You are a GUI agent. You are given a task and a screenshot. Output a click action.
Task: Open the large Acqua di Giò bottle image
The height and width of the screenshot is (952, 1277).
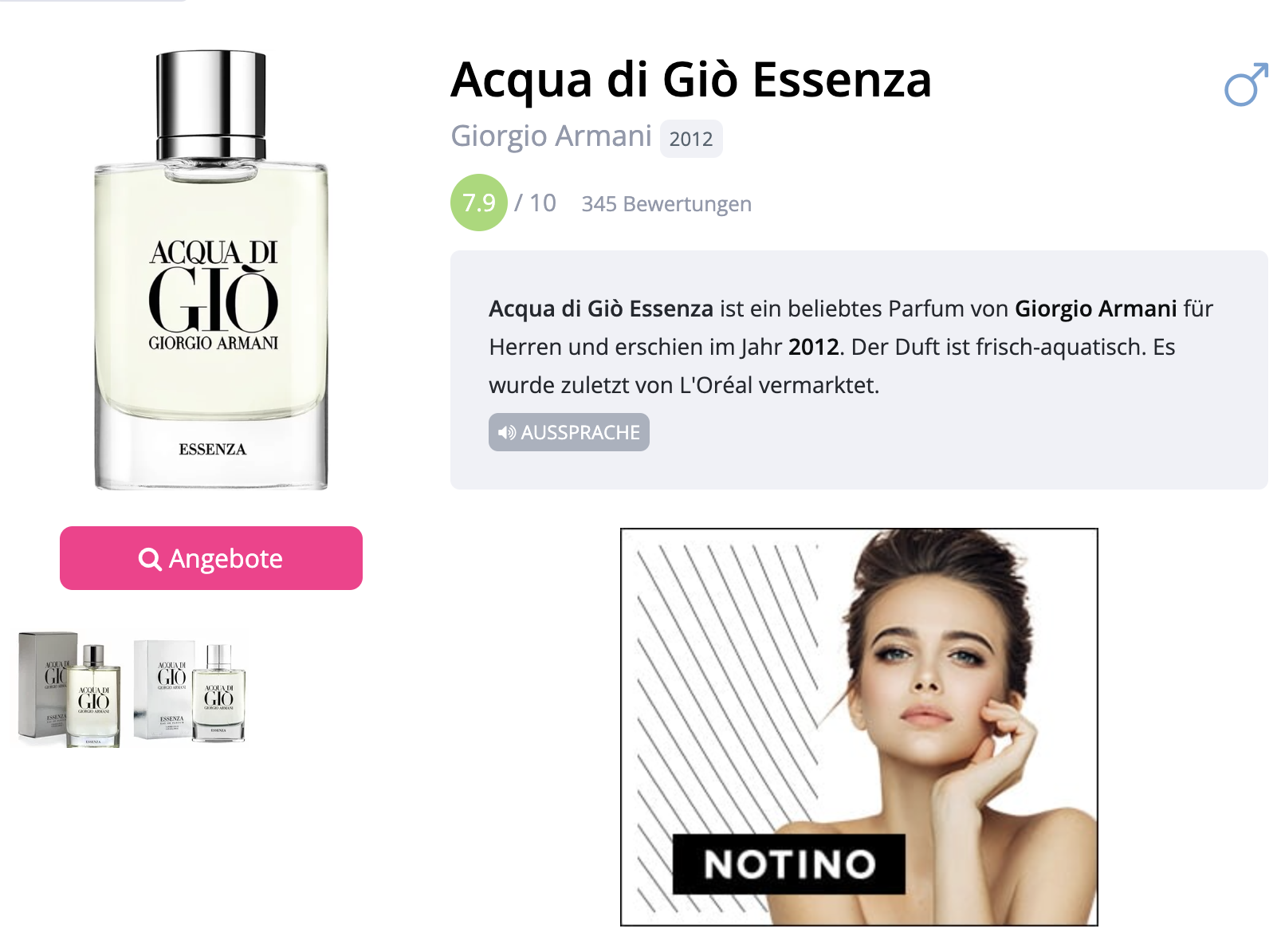[211, 270]
